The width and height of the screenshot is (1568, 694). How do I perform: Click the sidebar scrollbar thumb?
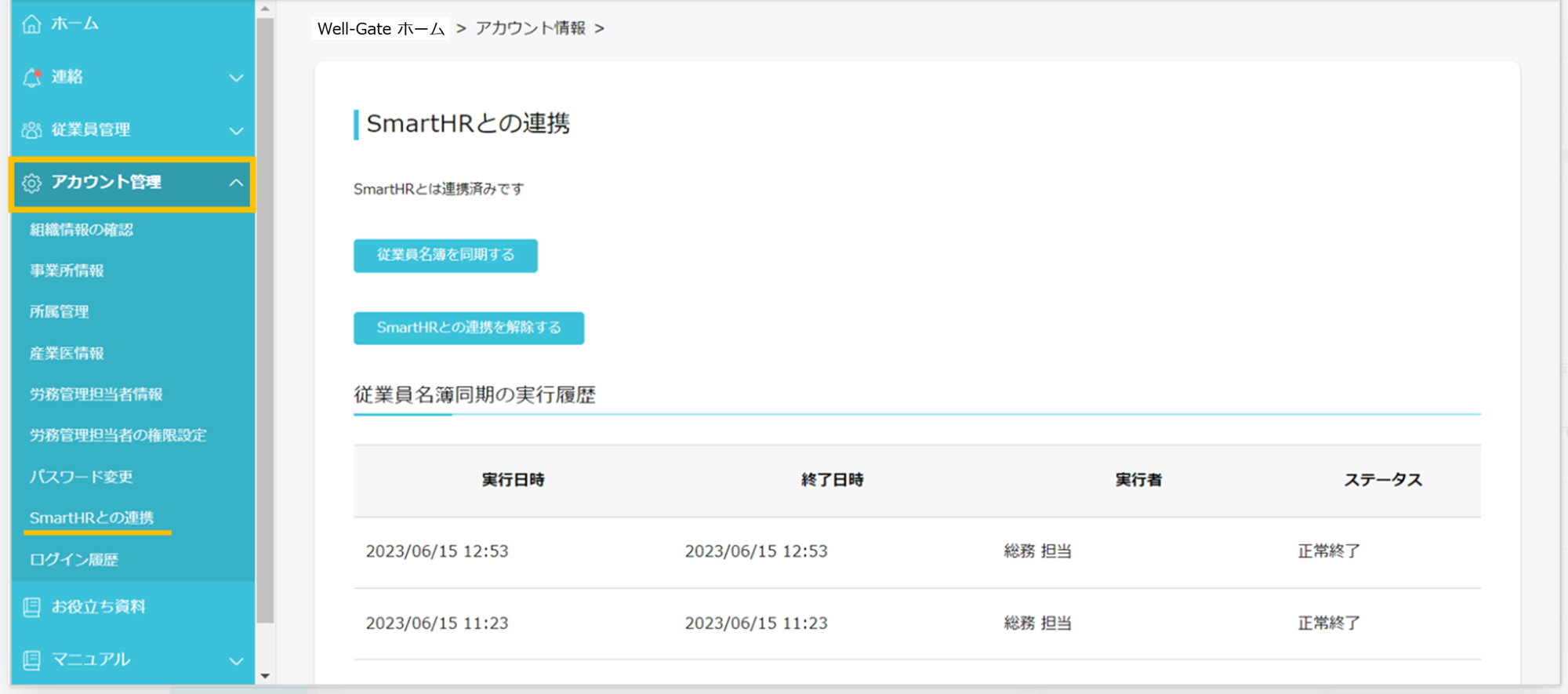[x=265, y=320]
